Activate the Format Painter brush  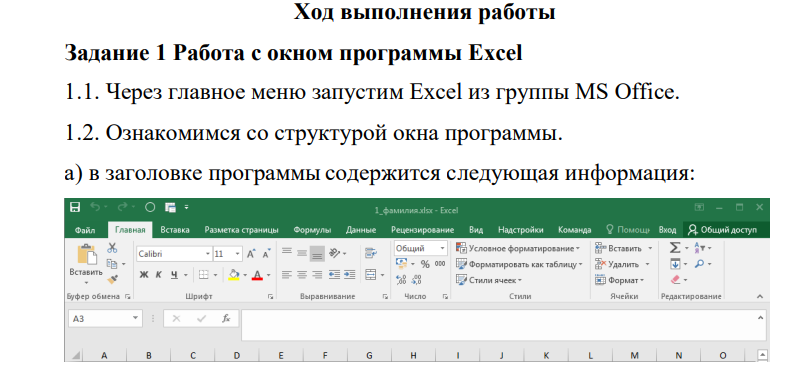click(113, 279)
